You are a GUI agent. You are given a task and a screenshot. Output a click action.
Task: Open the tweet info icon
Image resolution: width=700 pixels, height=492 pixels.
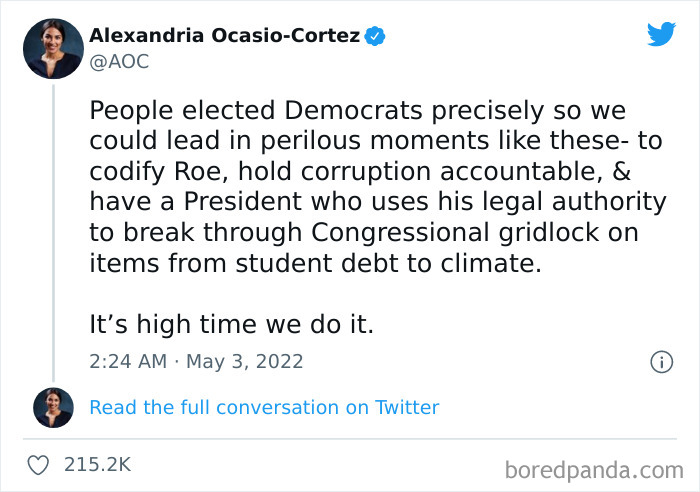(x=661, y=362)
